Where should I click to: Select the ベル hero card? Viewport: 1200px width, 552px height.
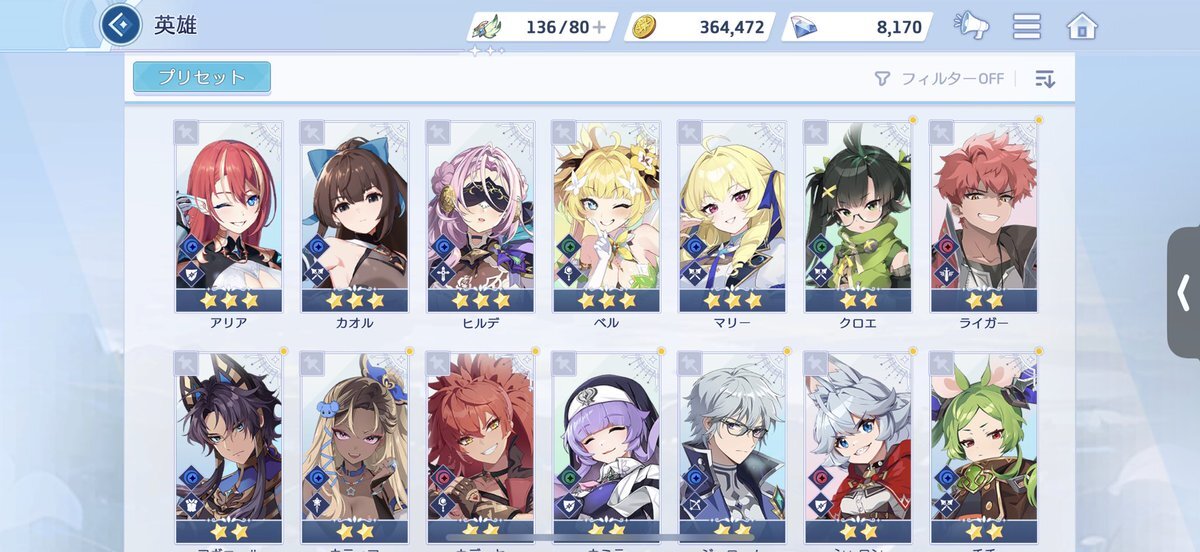click(x=606, y=216)
